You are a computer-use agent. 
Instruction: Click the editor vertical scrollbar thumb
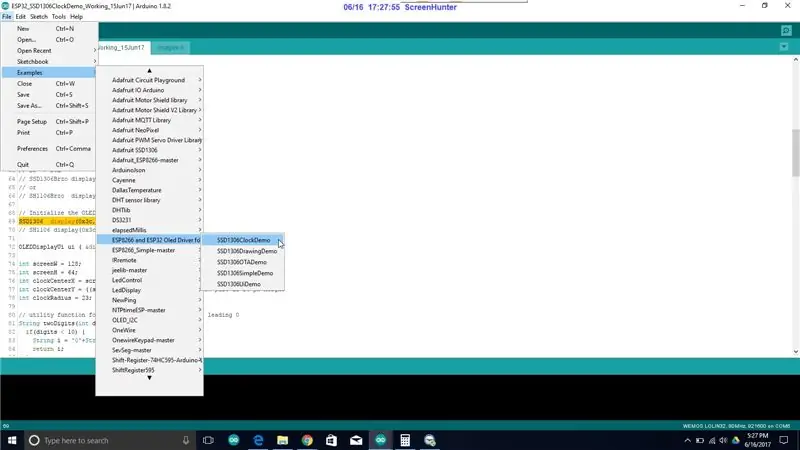tap(795, 153)
